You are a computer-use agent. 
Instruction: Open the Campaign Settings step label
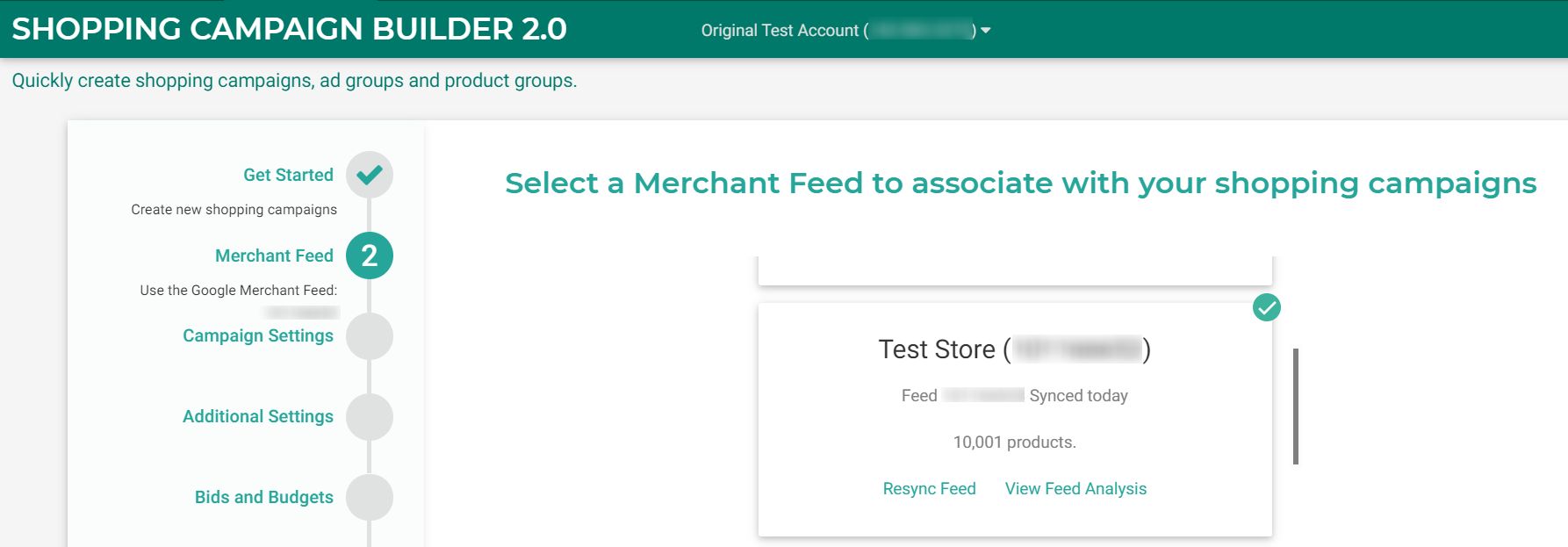tap(258, 335)
